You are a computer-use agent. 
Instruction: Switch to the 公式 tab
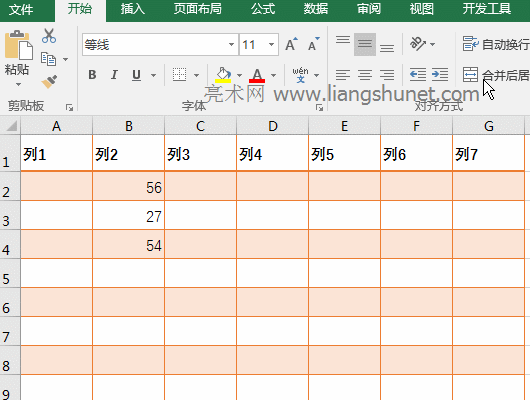263,9
